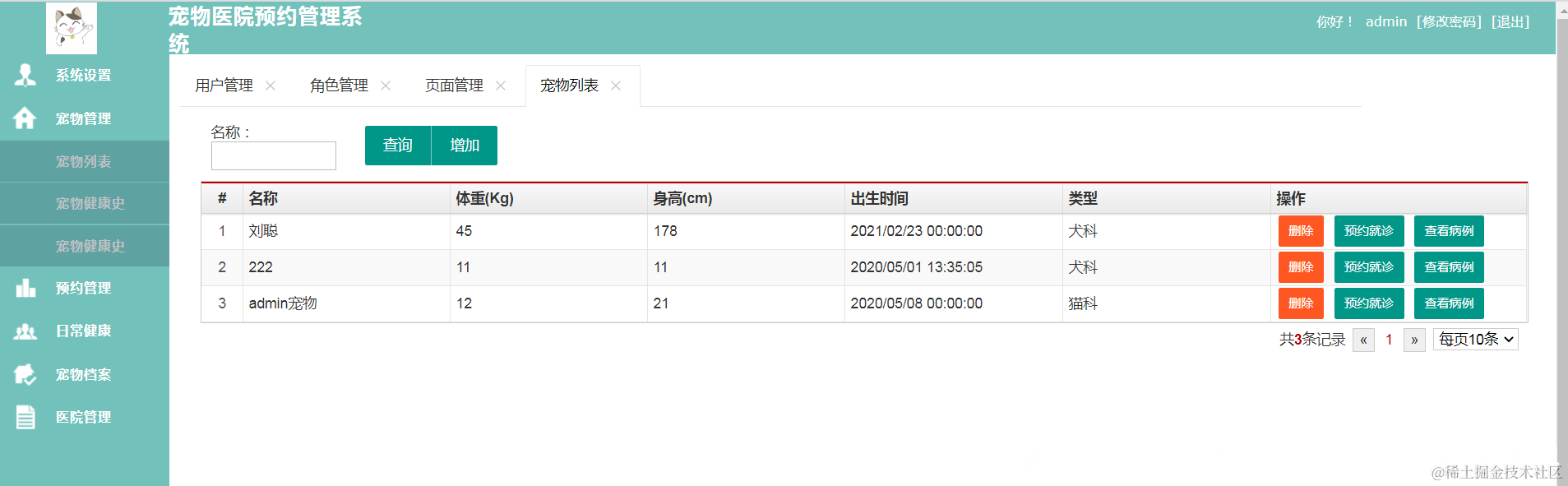Open the 每页10条 page size dropdown
Screen dimensions: 1568x486
1476,340
